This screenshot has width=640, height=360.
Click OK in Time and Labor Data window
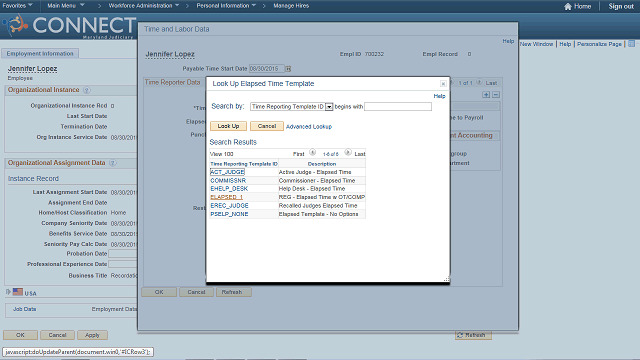point(159,292)
